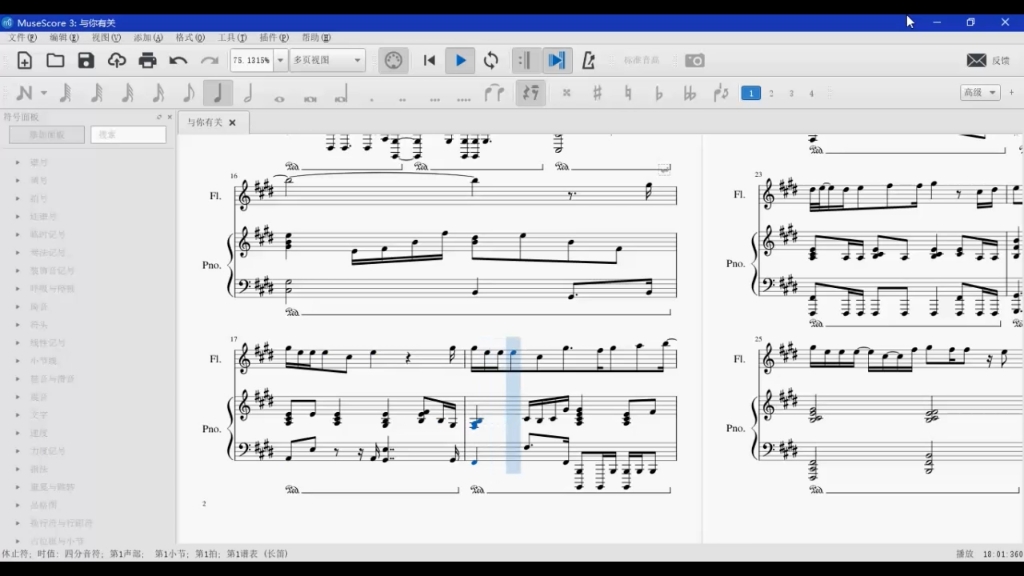Image resolution: width=1024 pixels, height=576 pixels.
Task: Add a tie between notes
Action: pyautogui.click(x=494, y=93)
